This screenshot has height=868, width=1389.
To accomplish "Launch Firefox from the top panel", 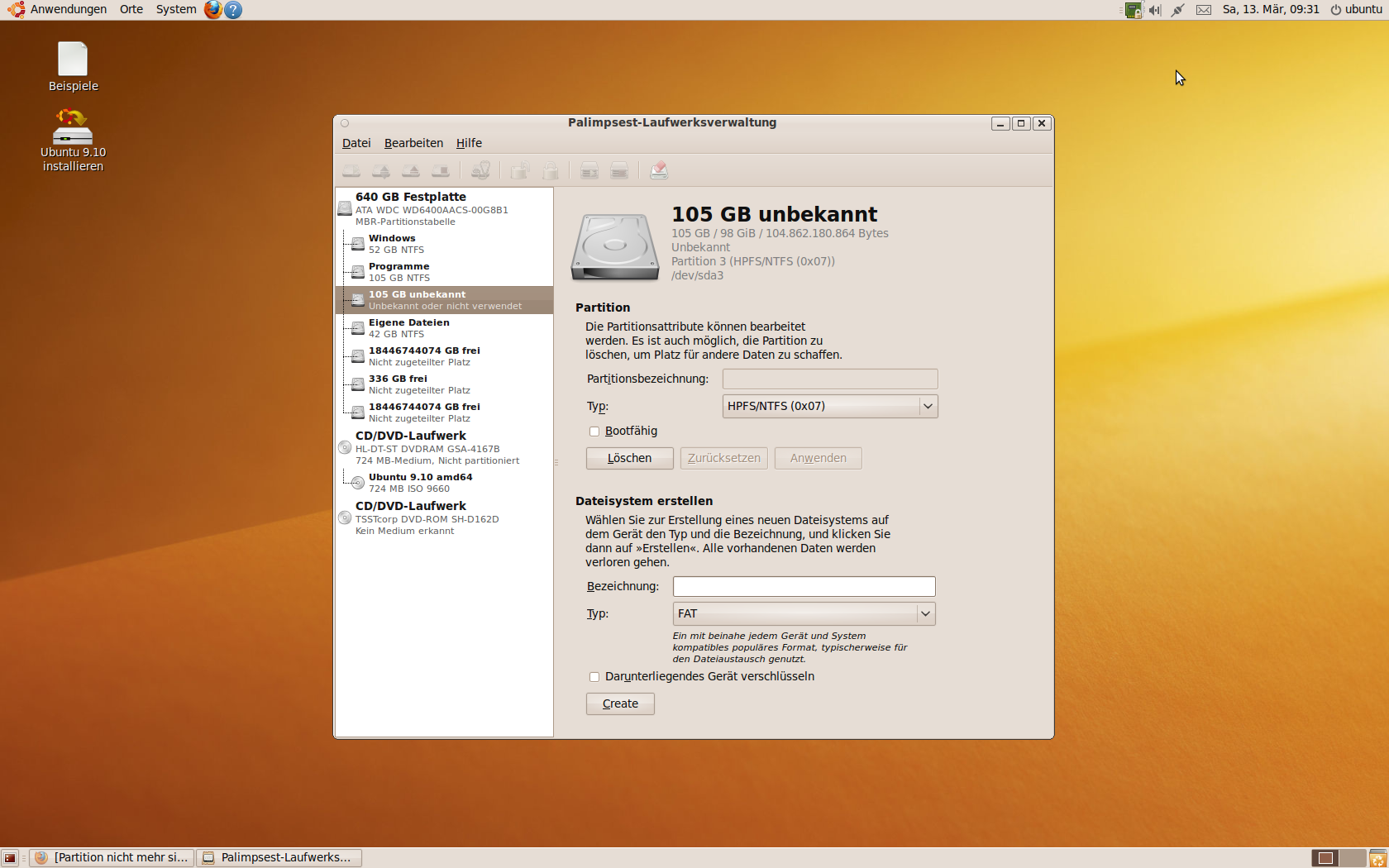I will click(213, 10).
